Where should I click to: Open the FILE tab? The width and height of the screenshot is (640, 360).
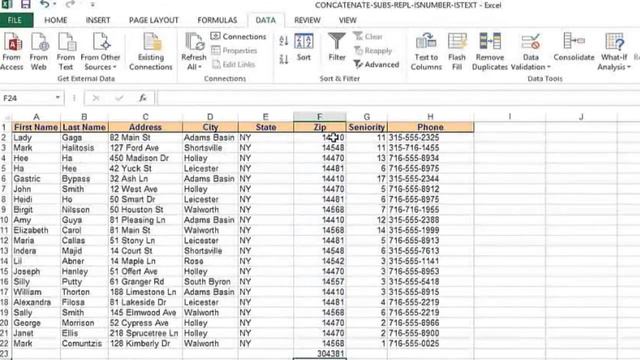coord(15,20)
